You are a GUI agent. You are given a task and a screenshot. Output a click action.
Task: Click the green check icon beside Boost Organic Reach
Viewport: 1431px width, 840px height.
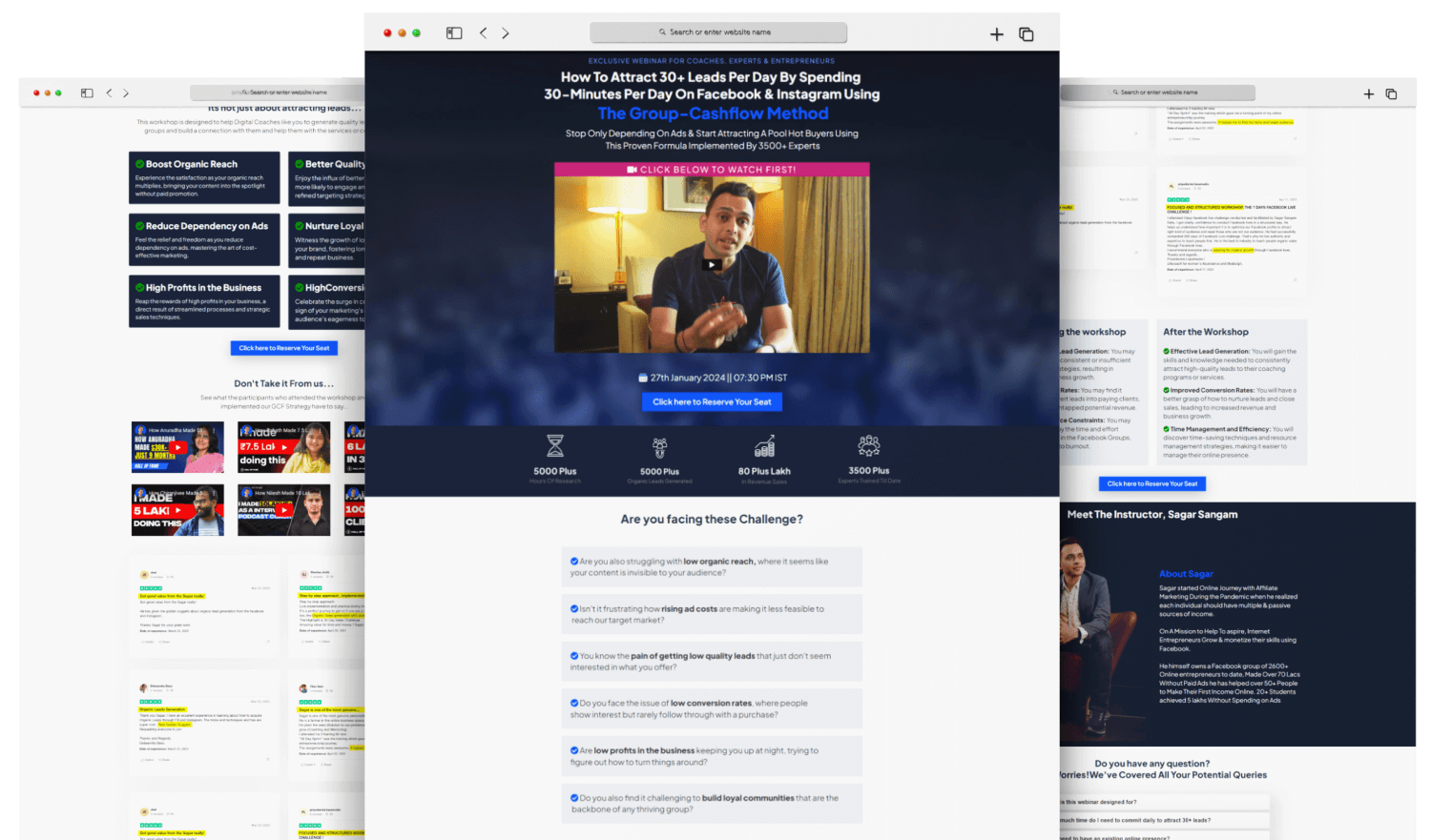140,164
